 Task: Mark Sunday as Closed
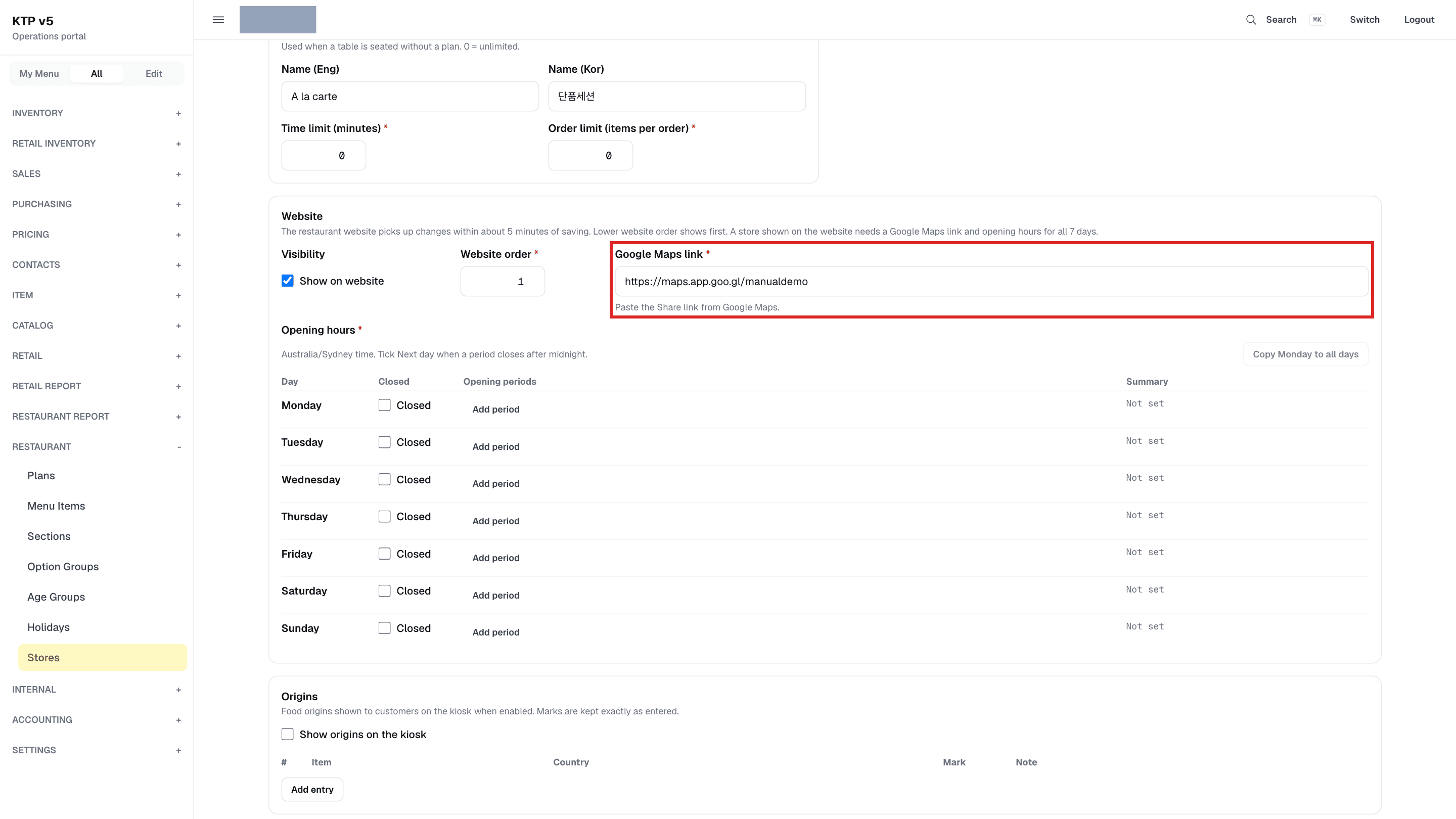tap(384, 628)
